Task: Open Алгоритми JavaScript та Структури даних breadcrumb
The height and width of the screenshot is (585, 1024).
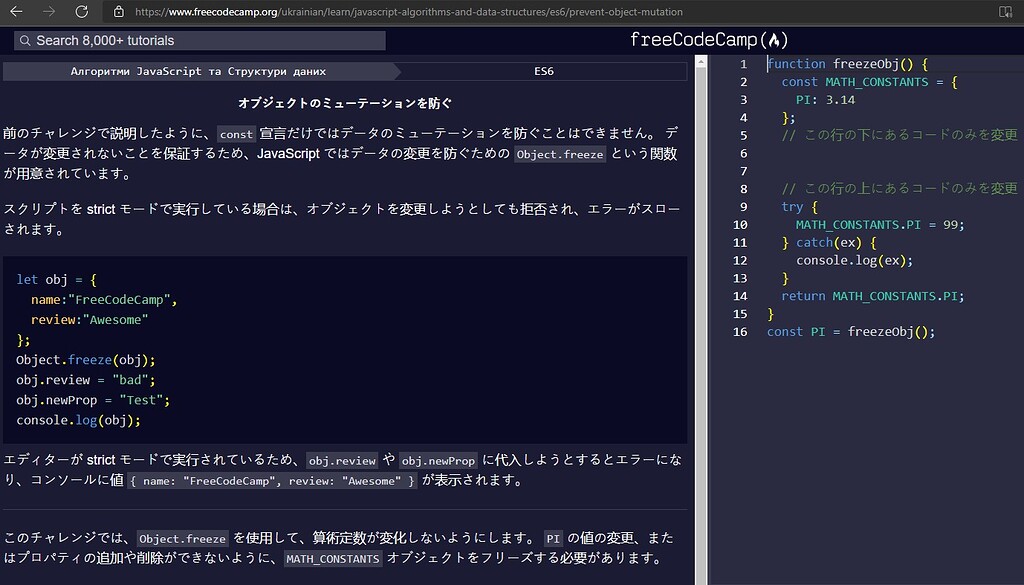Action: click(x=199, y=71)
